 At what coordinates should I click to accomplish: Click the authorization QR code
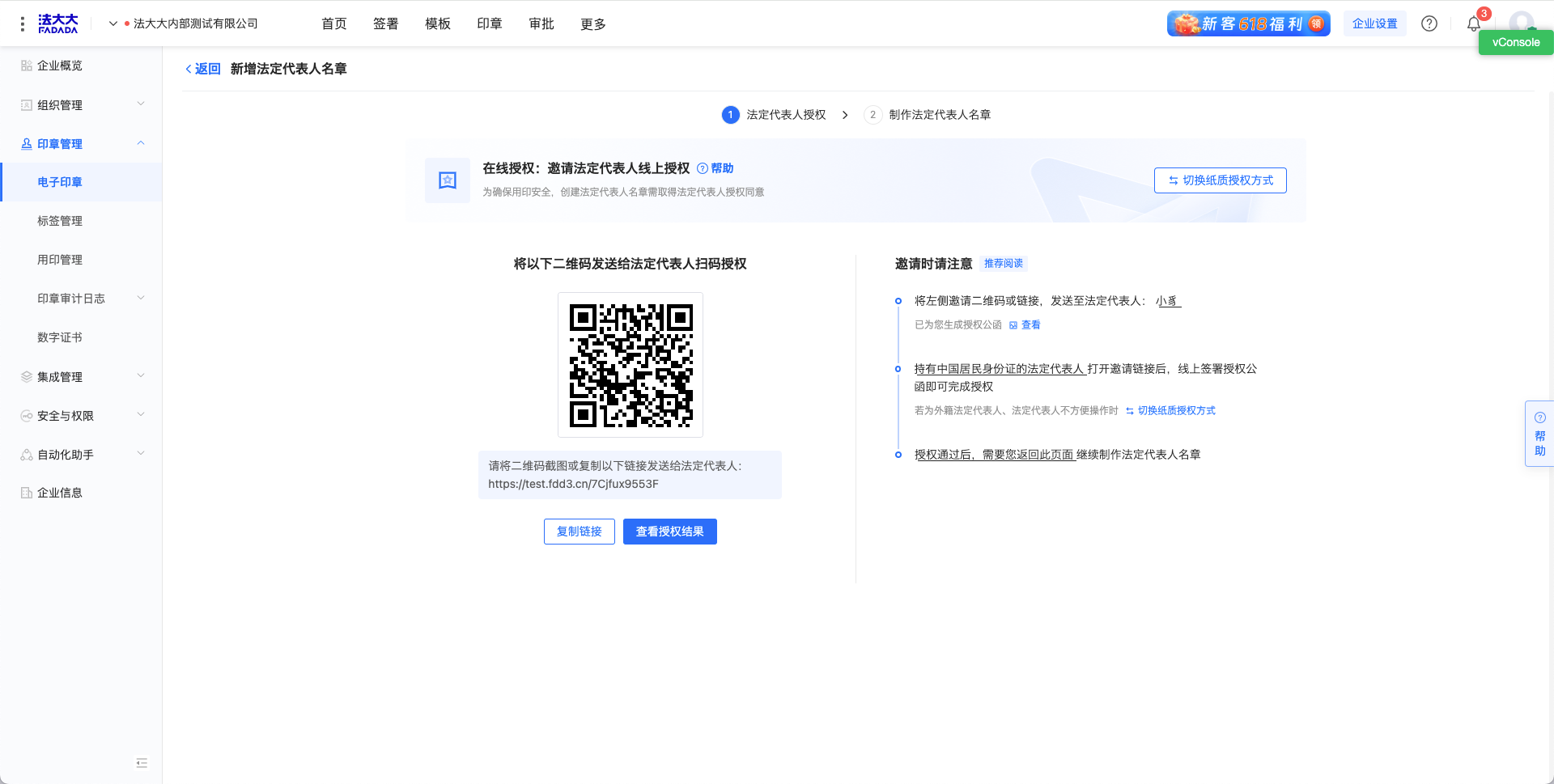[x=631, y=365]
